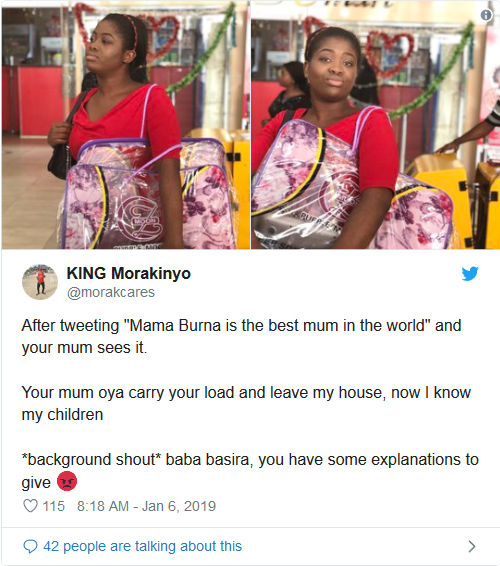500x566 pixels.
Task: Like the tweet with the heart icon
Action: (x=30, y=506)
